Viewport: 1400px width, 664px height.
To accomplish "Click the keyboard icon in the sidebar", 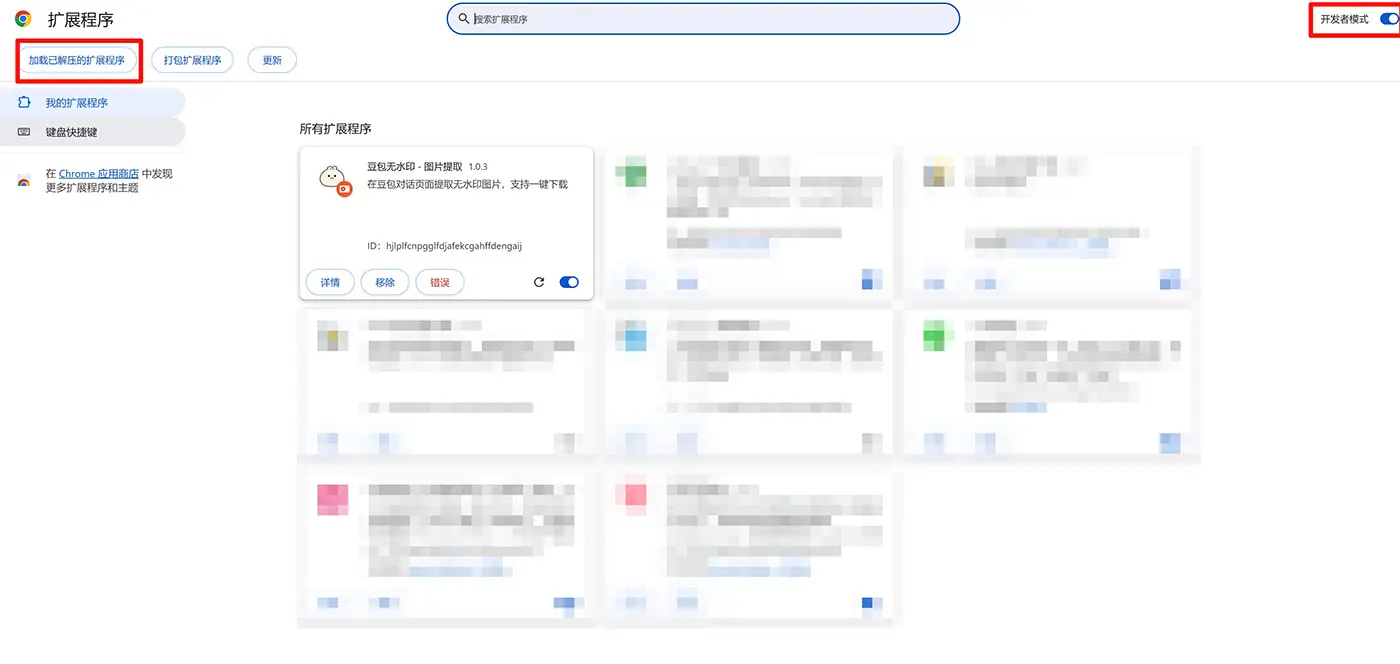I will pos(24,132).
